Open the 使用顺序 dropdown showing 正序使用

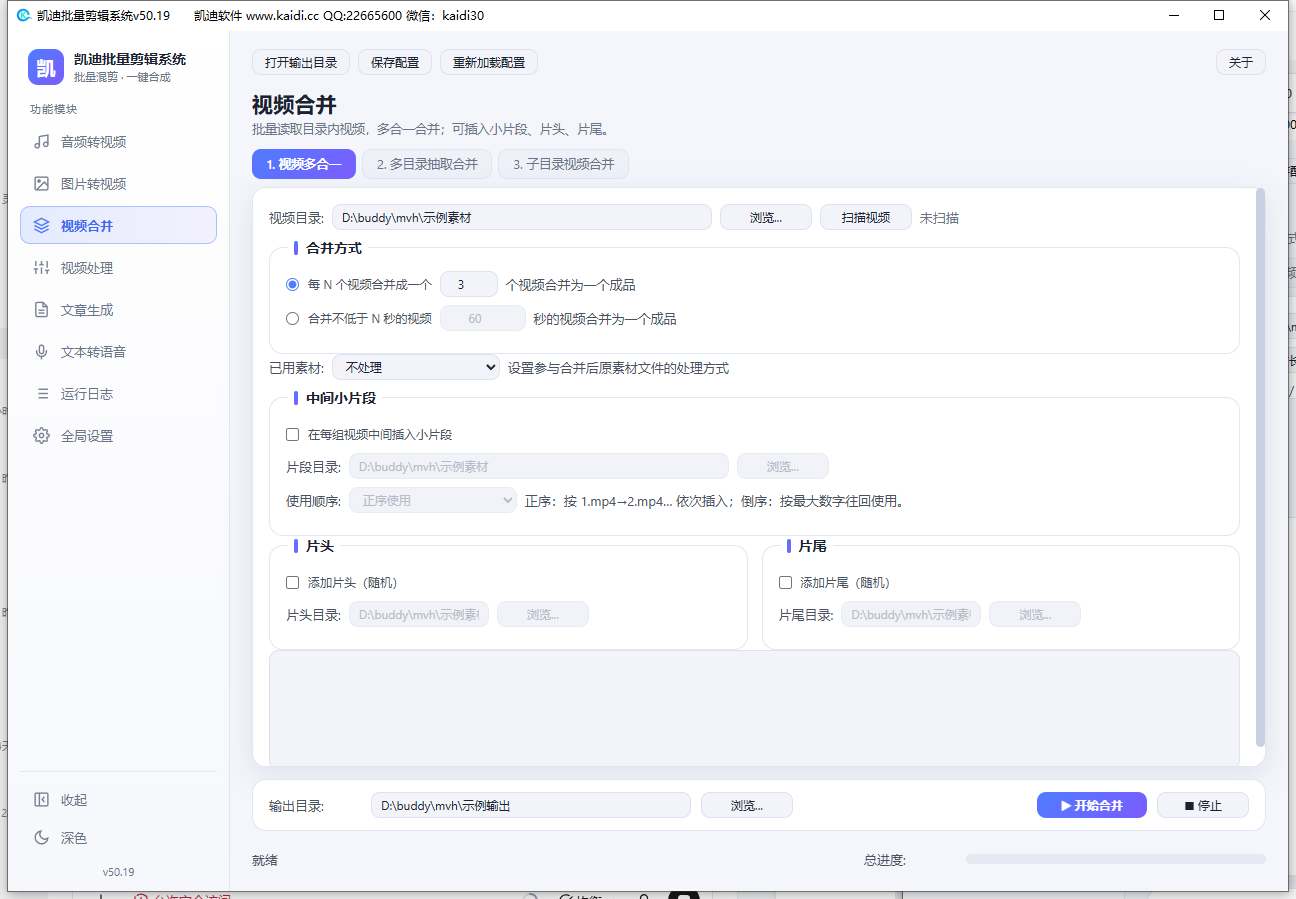point(433,500)
